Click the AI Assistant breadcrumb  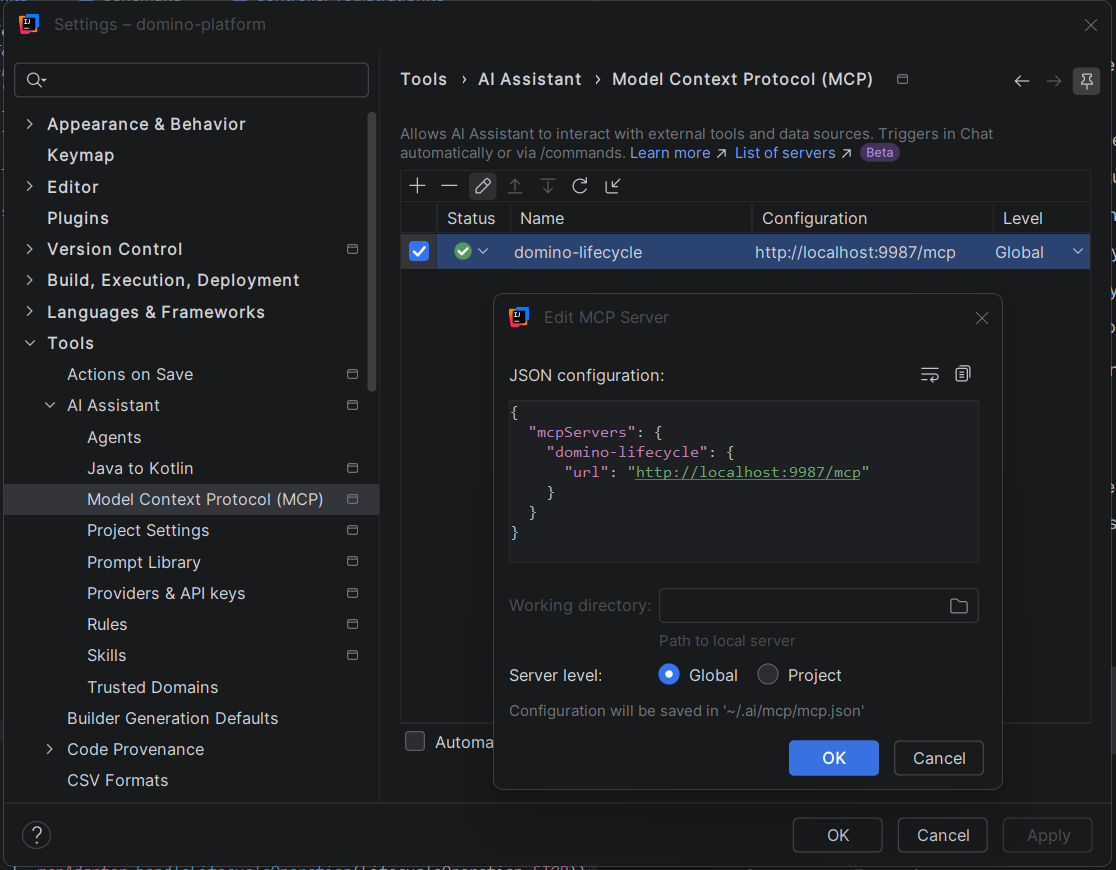coord(530,79)
